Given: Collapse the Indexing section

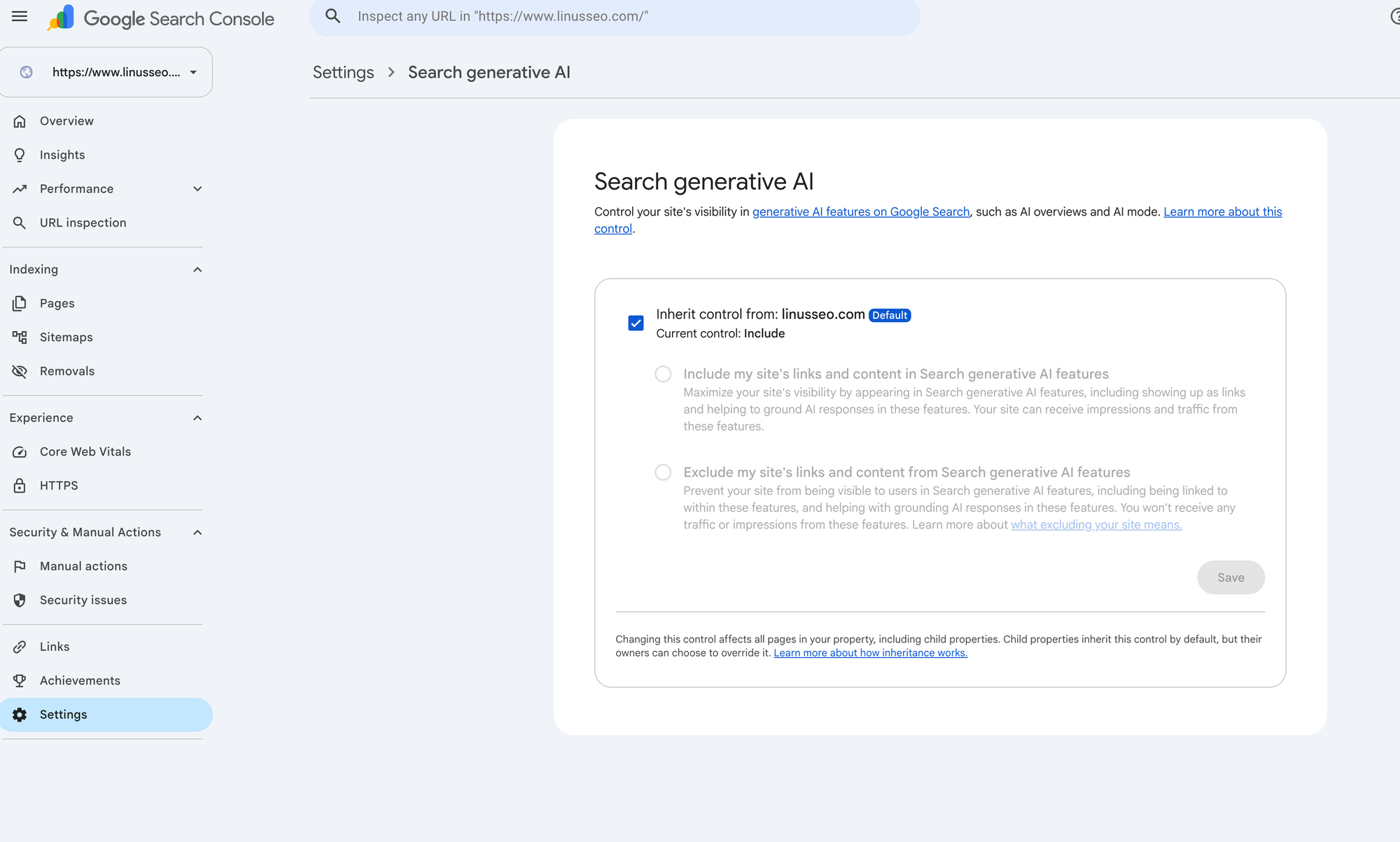Looking at the screenshot, I should pos(197,269).
